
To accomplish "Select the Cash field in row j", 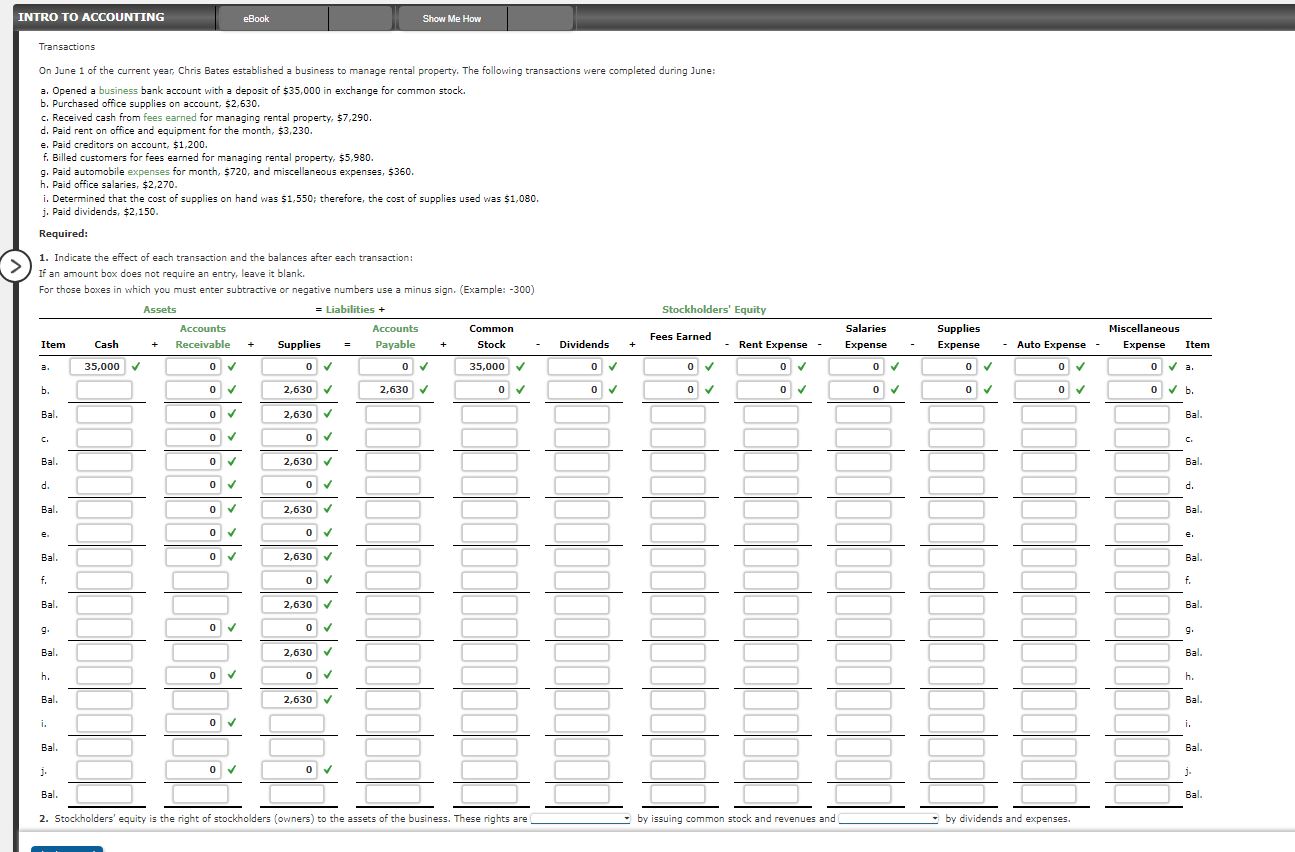I will pos(104,770).
